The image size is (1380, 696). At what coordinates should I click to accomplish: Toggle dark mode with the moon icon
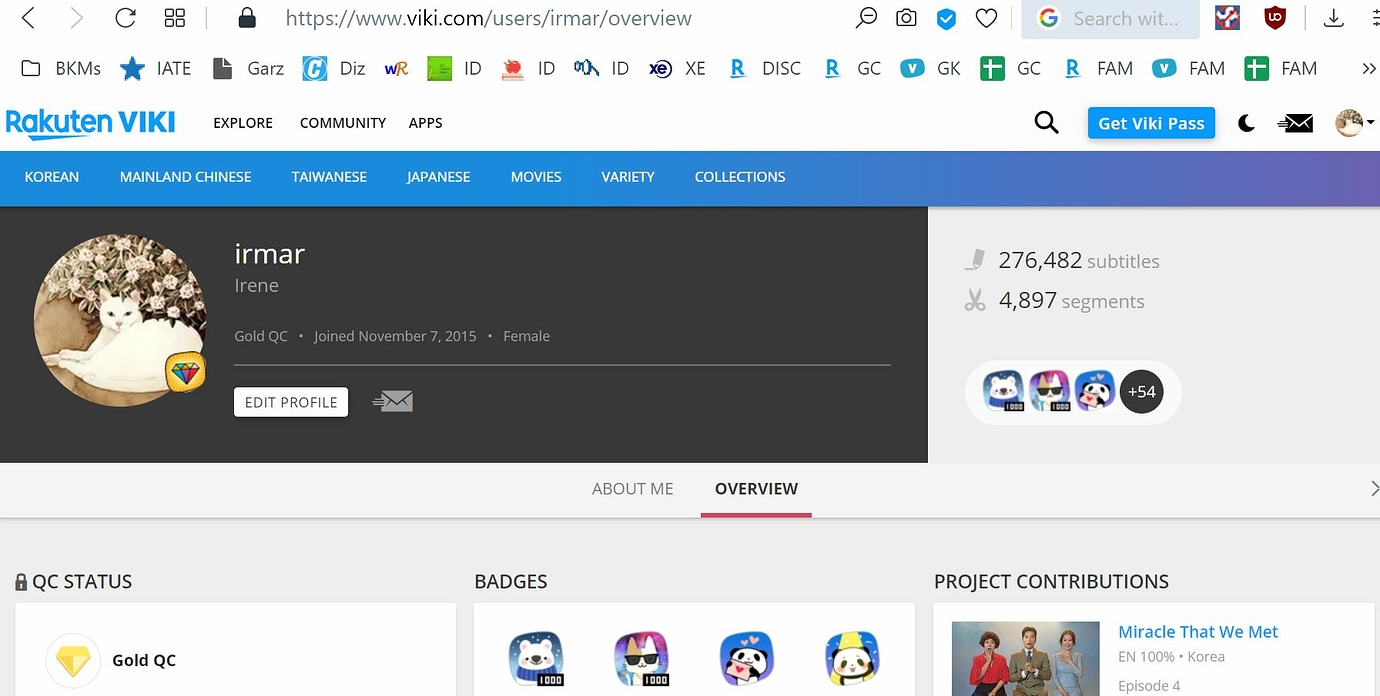click(x=1246, y=122)
